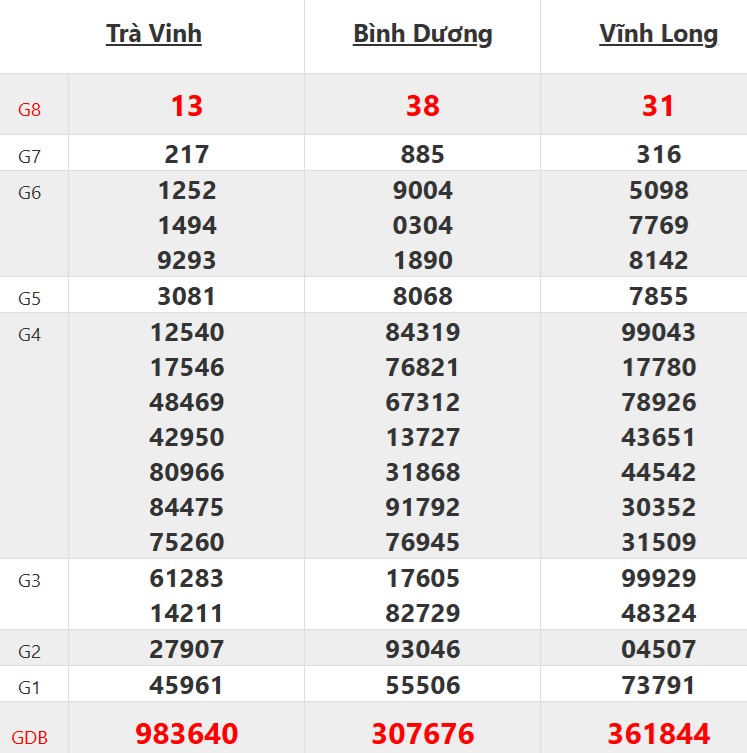Select G3 number 61283 in Trà Vinh

click(x=187, y=579)
